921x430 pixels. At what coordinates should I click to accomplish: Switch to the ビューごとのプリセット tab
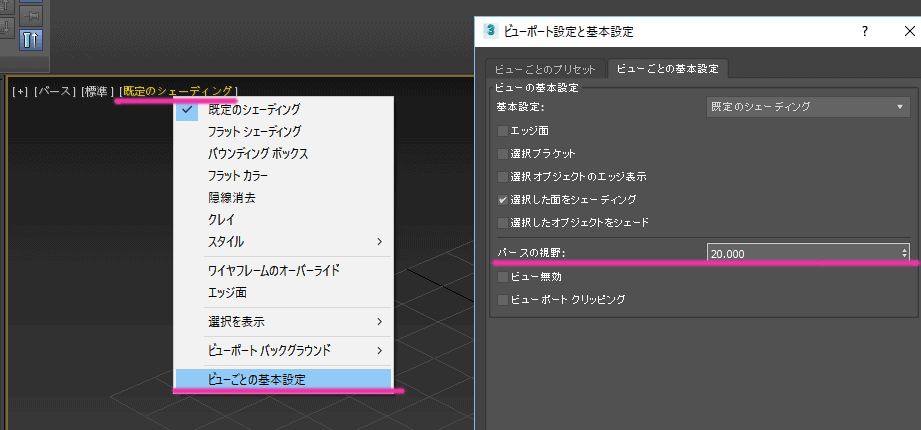[546, 69]
